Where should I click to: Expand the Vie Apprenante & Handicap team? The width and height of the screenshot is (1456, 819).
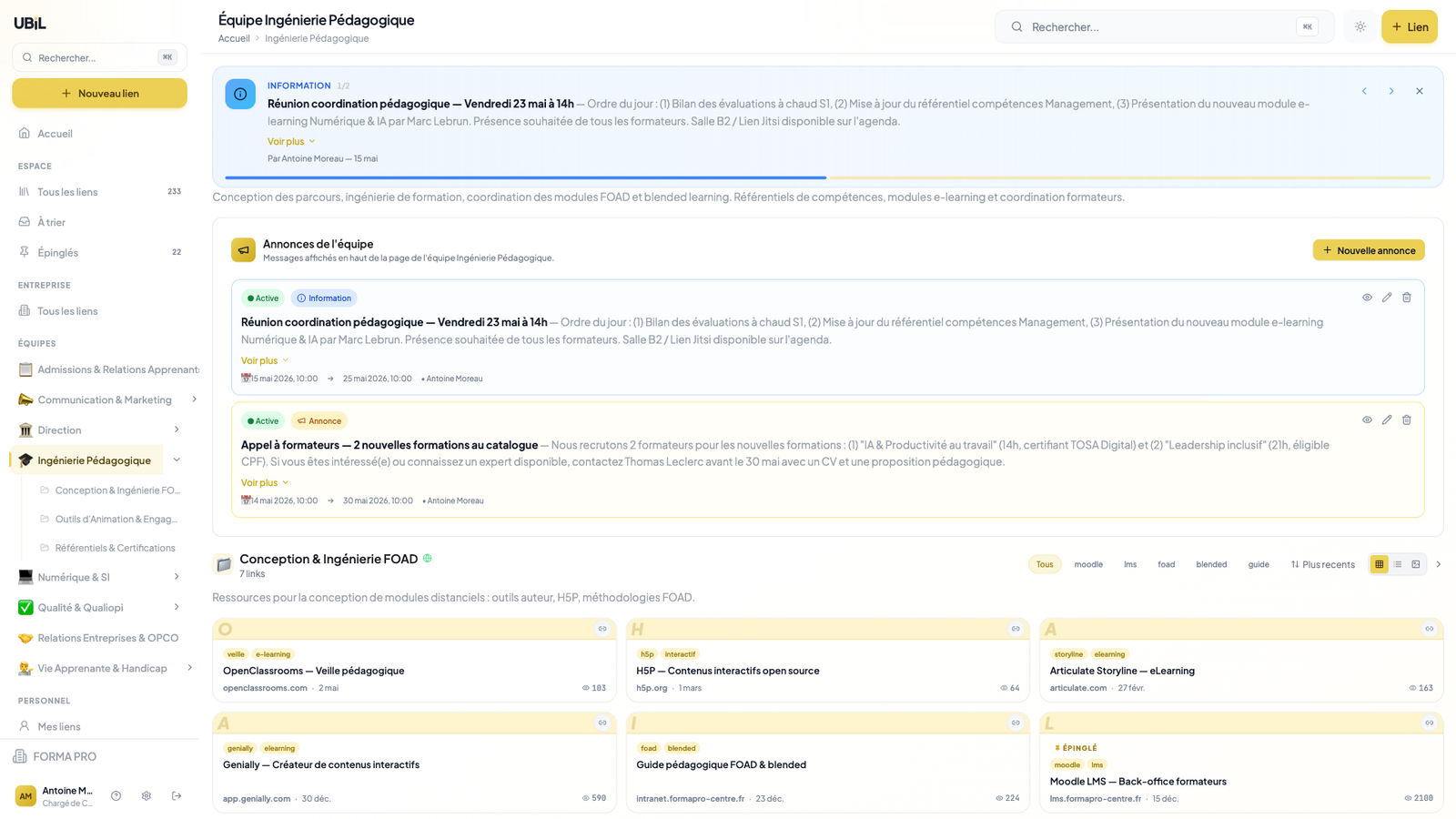click(189, 668)
